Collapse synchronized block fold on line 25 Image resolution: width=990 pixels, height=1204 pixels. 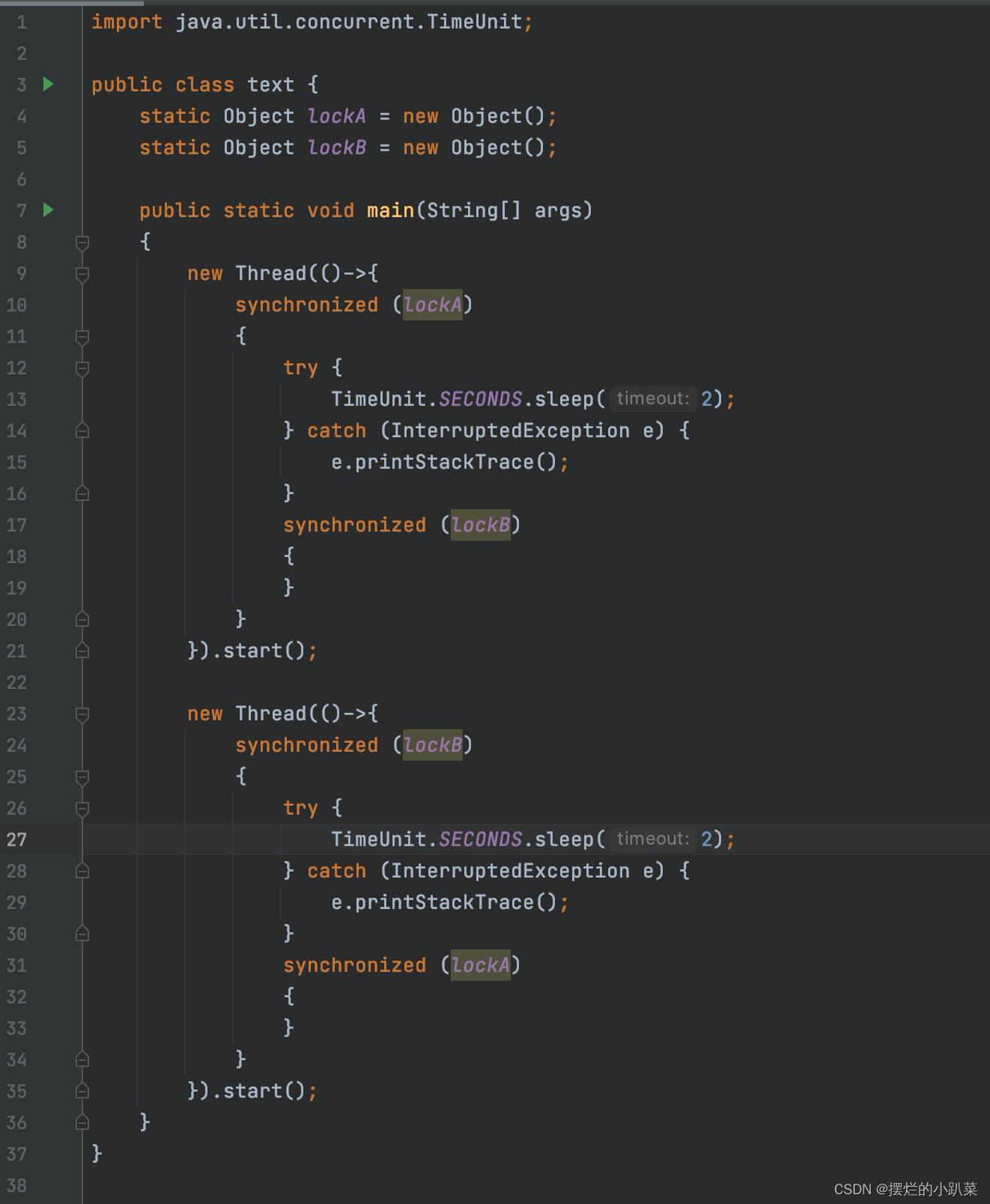[x=82, y=776]
